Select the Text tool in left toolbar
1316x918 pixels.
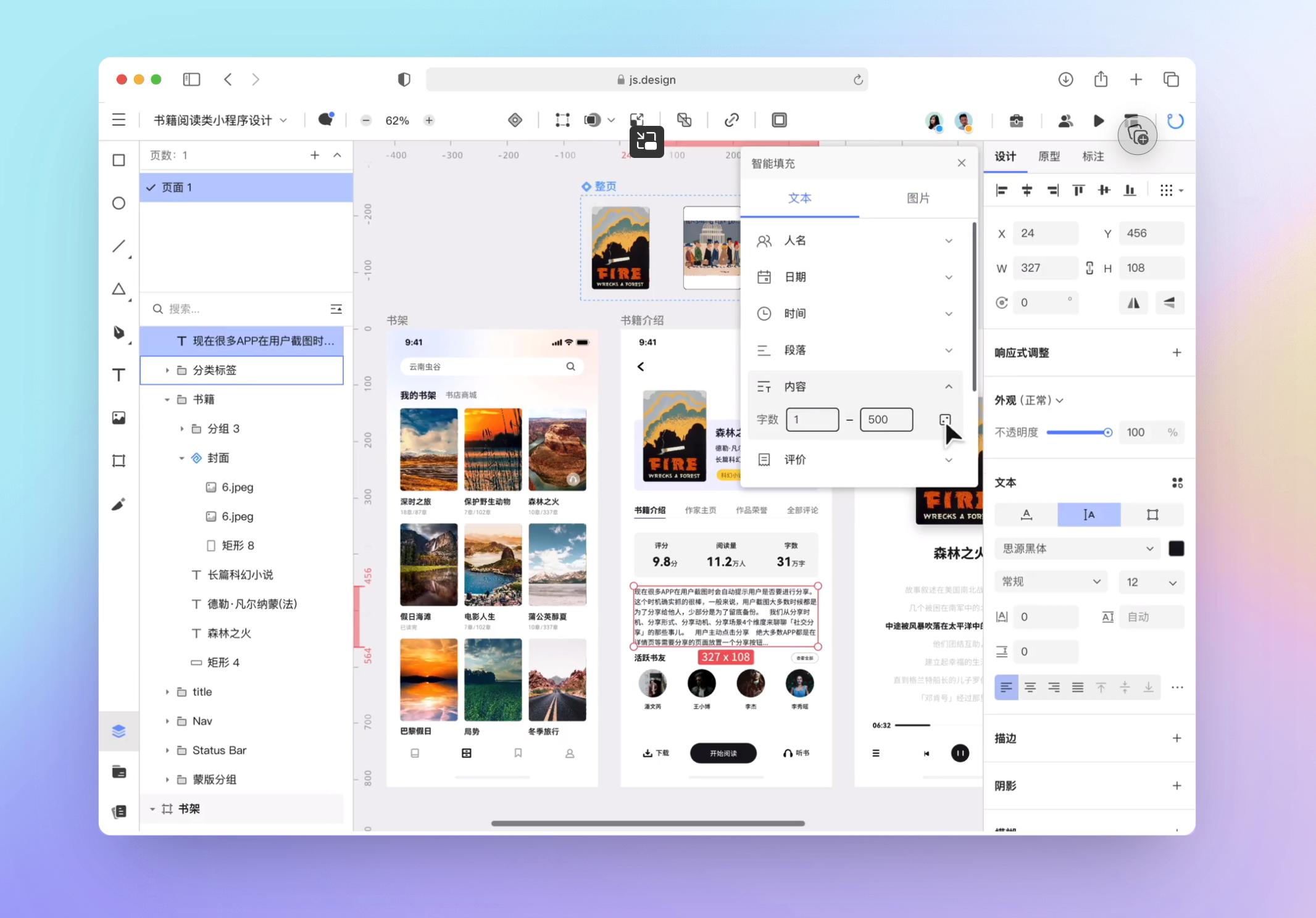click(x=119, y=375)
